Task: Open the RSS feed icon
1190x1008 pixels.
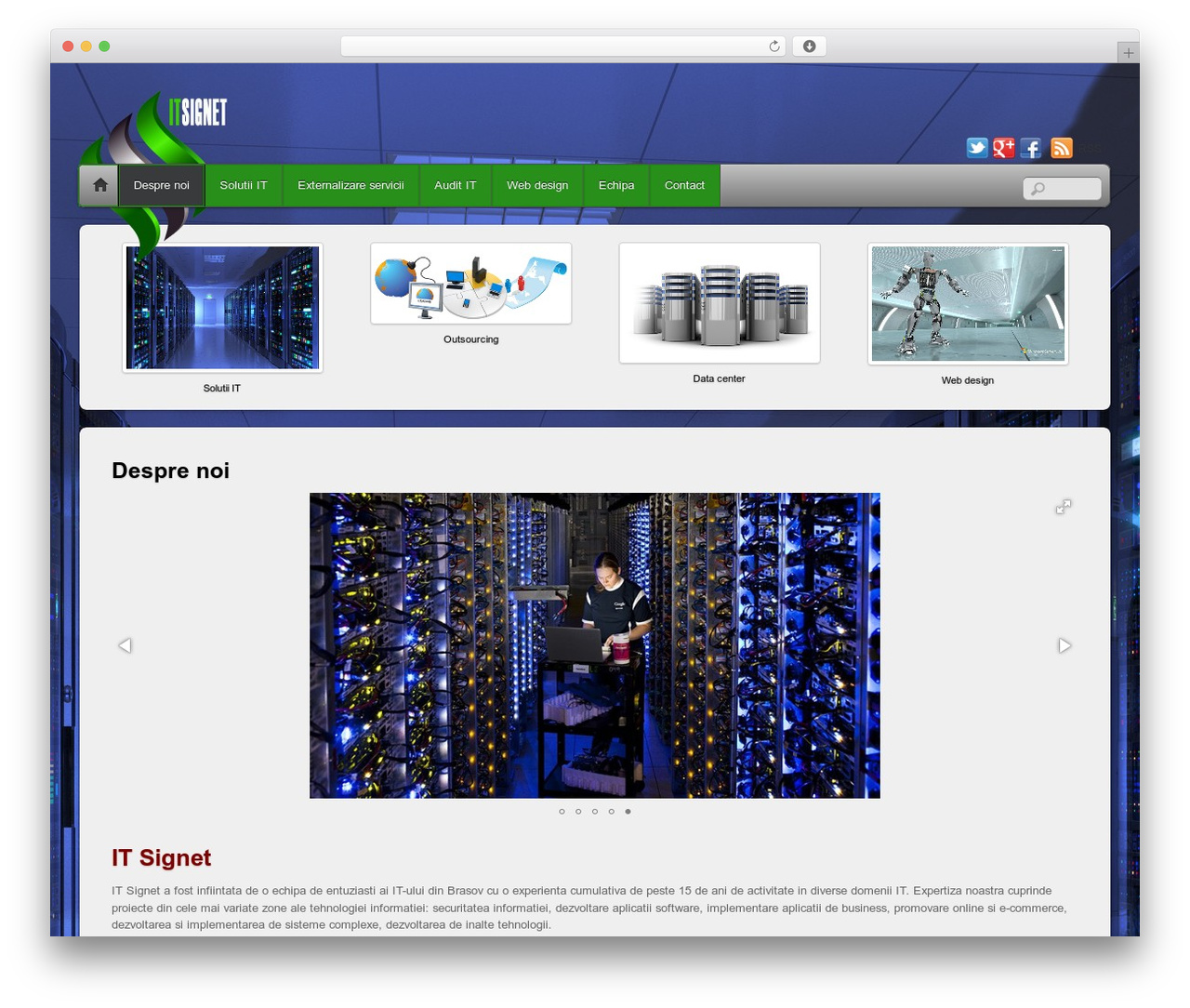Action: point(1062,148)
